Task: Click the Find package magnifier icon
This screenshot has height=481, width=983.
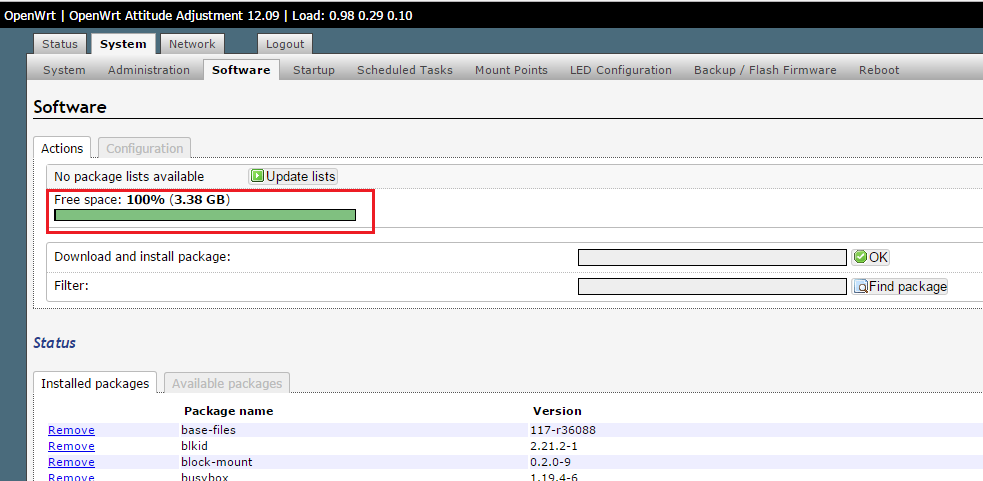Action: [x=860, y=287]
